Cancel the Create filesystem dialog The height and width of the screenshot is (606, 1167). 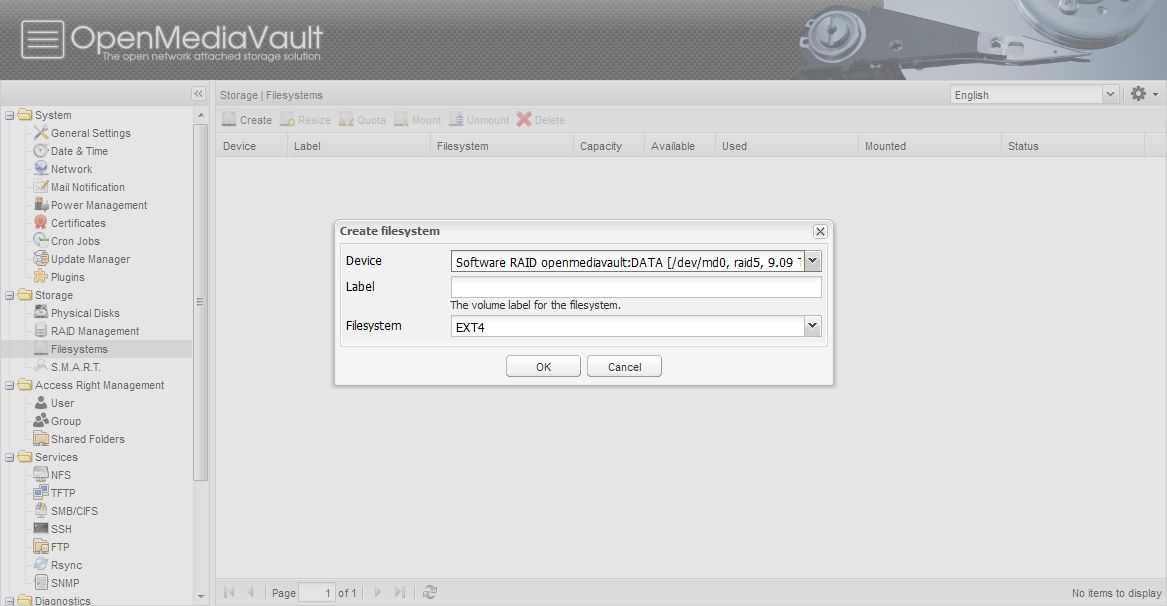(624, 366)
